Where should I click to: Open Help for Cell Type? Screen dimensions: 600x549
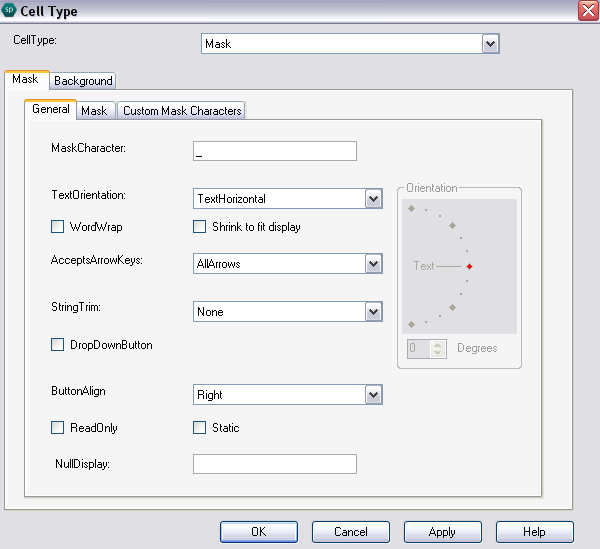point(534,532)
